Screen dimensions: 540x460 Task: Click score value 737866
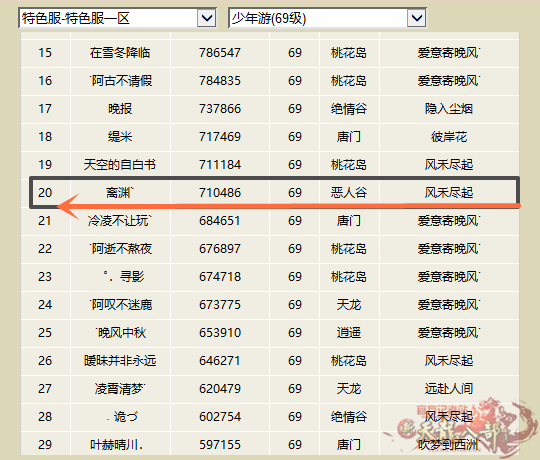220,109
